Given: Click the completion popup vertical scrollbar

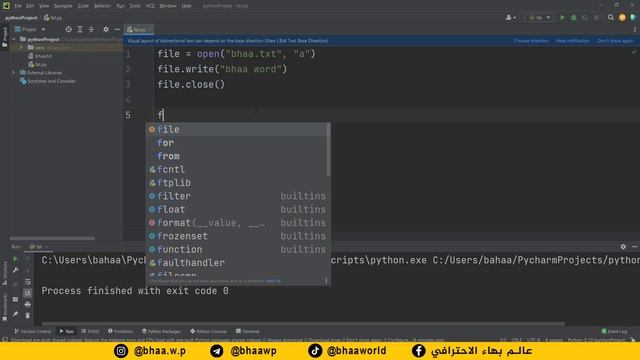Looking at the screenshot, I should coord(328,150).
